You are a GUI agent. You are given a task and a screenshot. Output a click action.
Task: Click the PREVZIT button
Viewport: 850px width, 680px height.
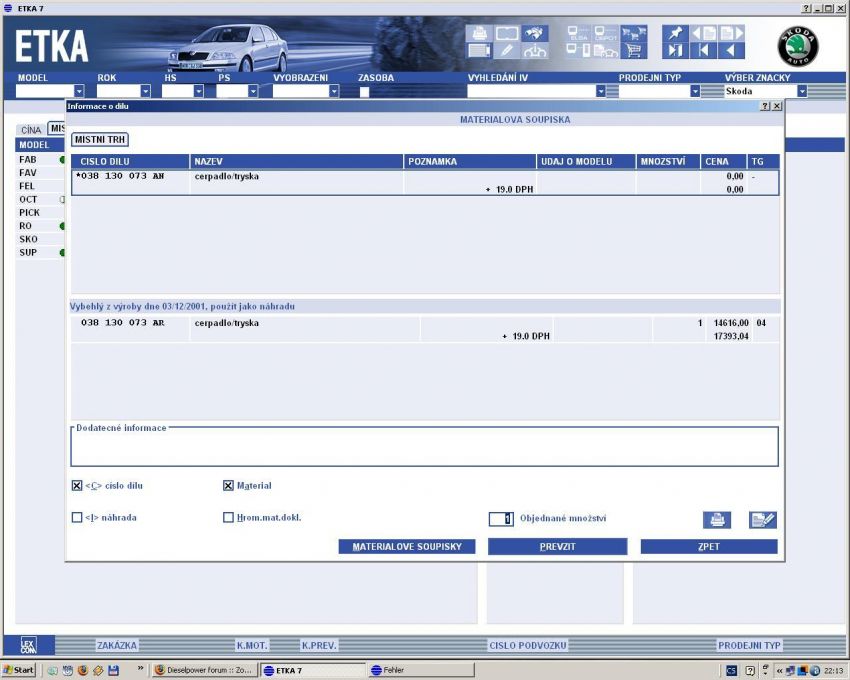(557, 547)
